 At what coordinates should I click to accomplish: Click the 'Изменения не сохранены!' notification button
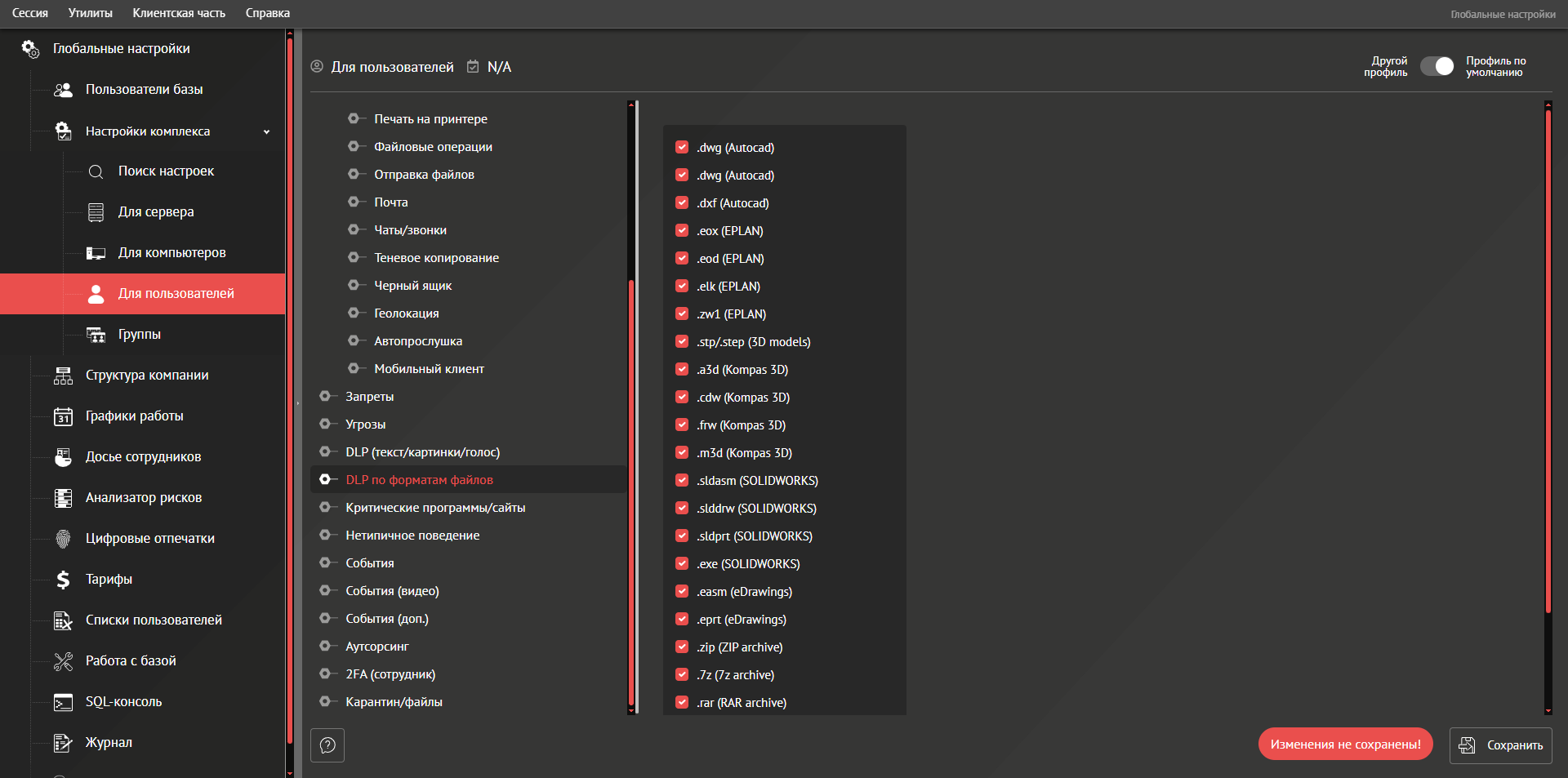(1345, 745)
